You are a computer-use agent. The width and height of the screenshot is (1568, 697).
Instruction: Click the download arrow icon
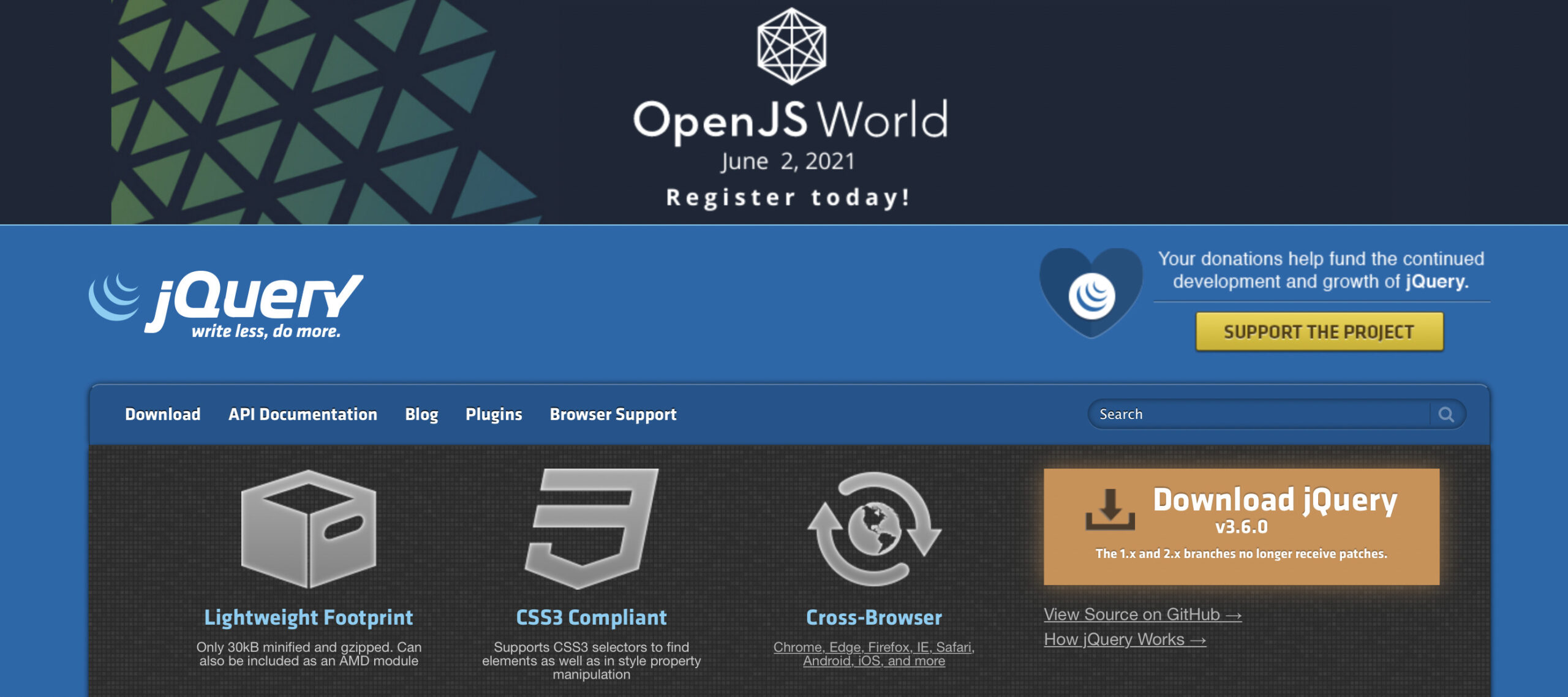[x=1110, y=510]
